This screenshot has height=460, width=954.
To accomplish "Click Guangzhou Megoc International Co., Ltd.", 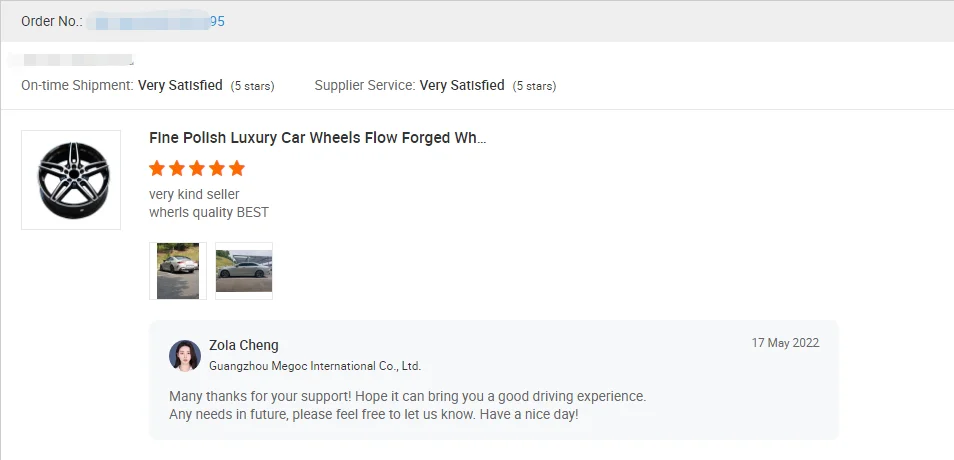I will pyautogui.click(x=315, y=366).
